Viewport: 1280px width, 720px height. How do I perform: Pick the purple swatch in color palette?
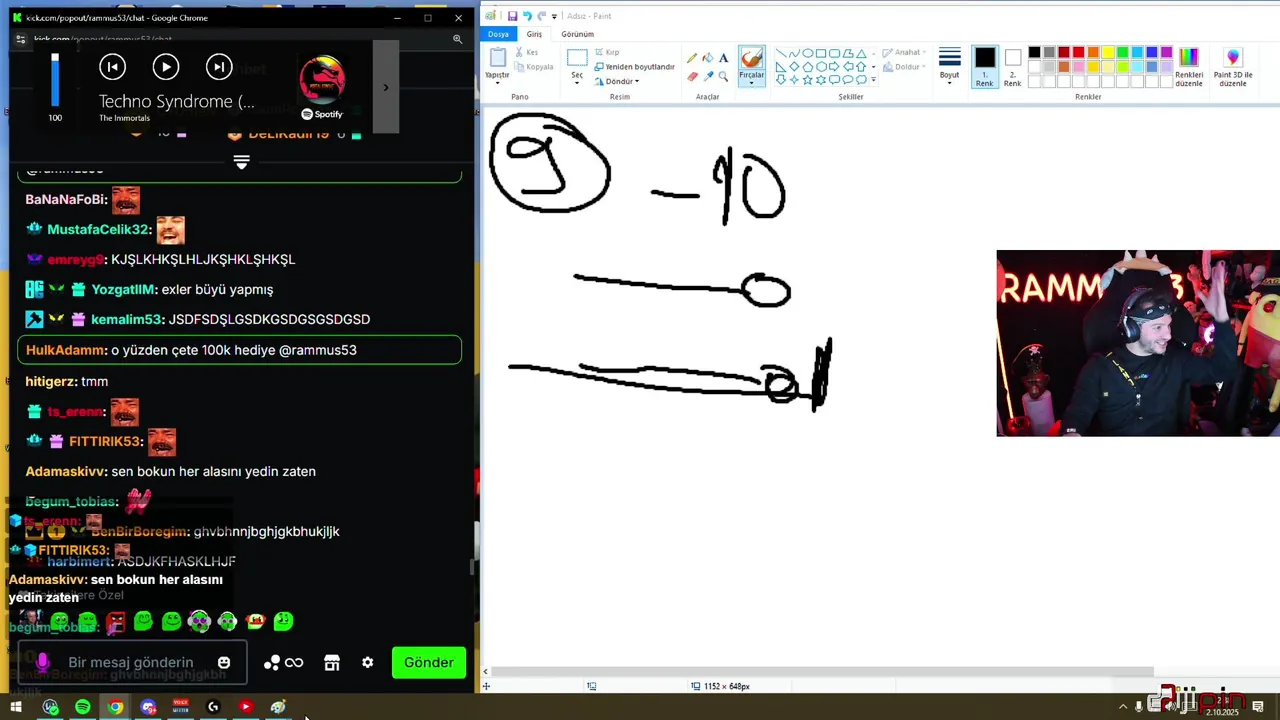(x=1166, y=52)
